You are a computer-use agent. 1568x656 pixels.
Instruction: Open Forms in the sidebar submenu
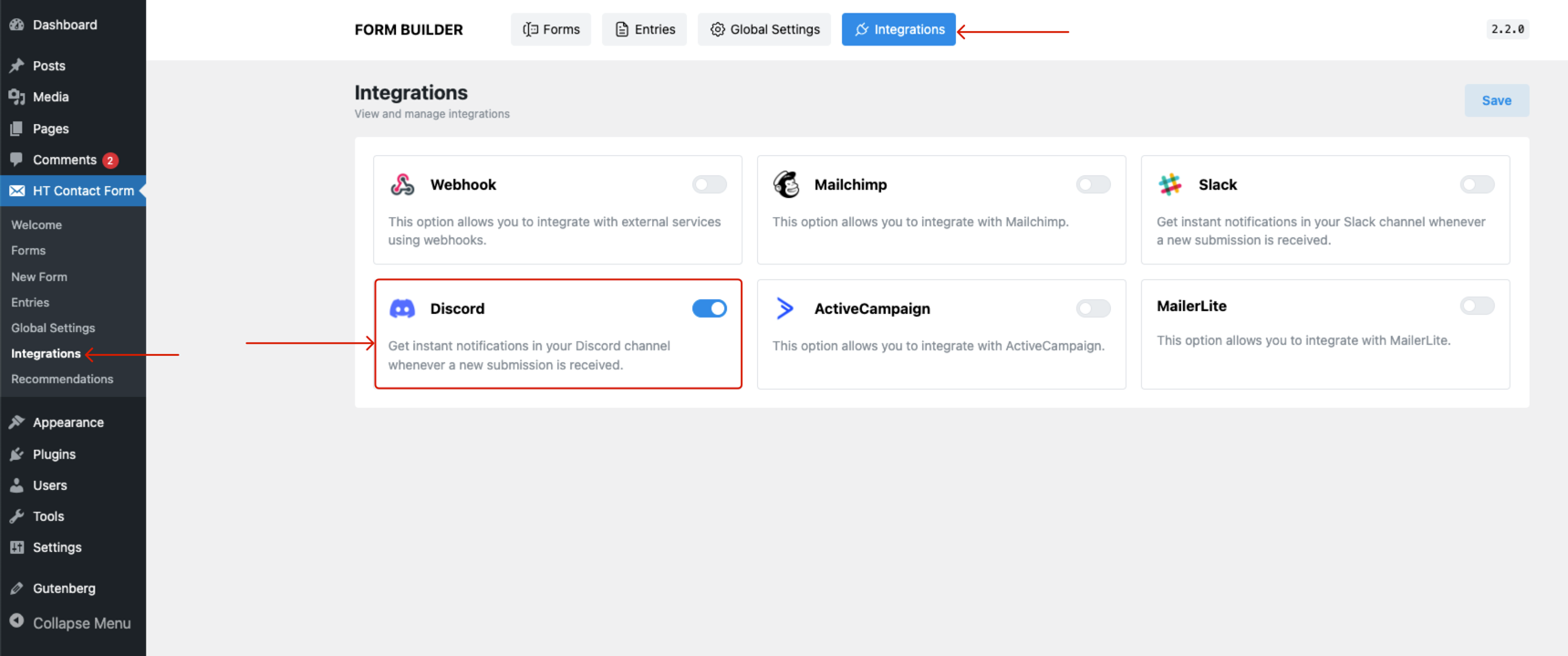pos(28,250)
